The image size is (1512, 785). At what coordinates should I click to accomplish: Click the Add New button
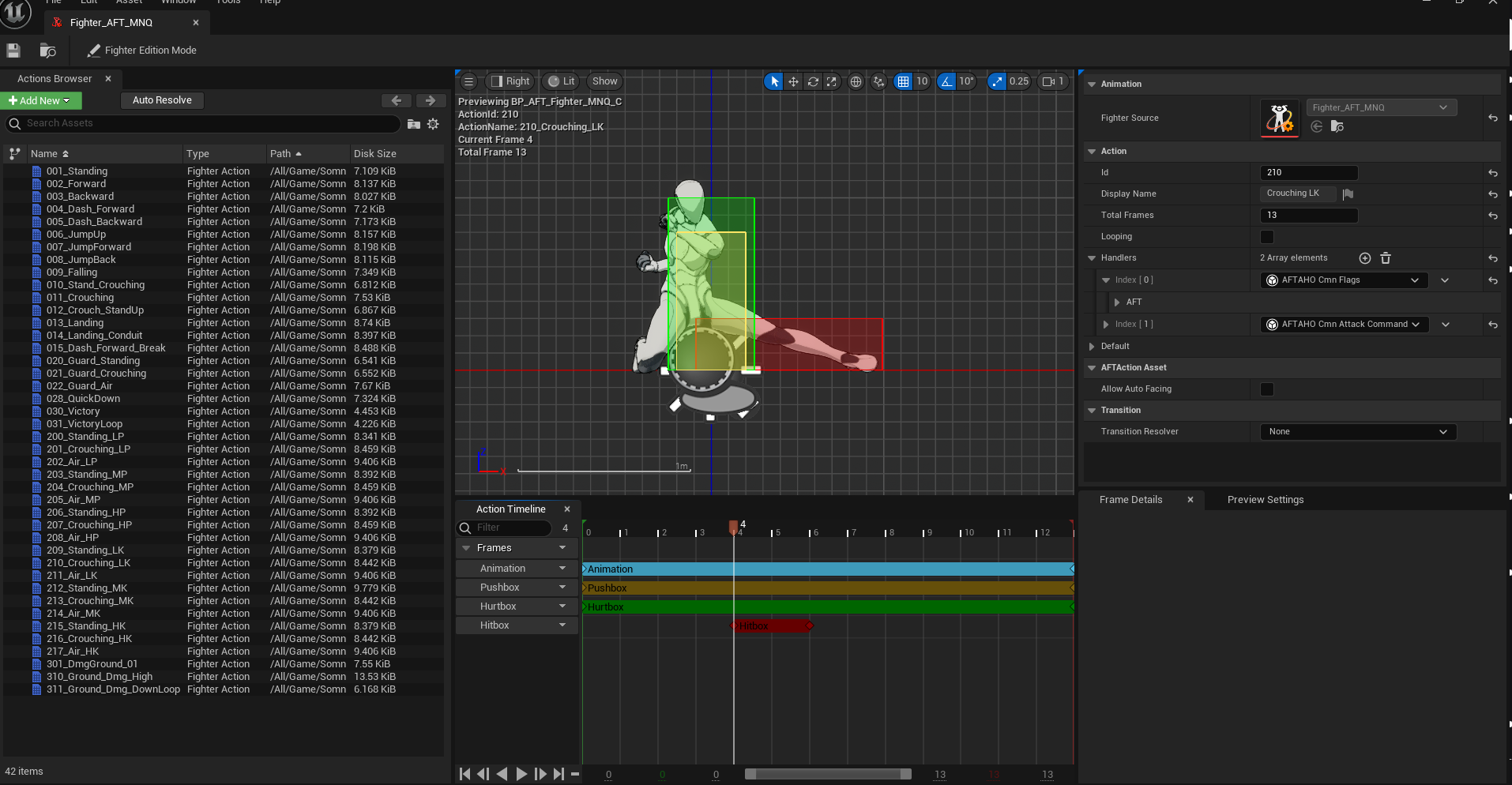pyautogui.click(x=39, y=100)
